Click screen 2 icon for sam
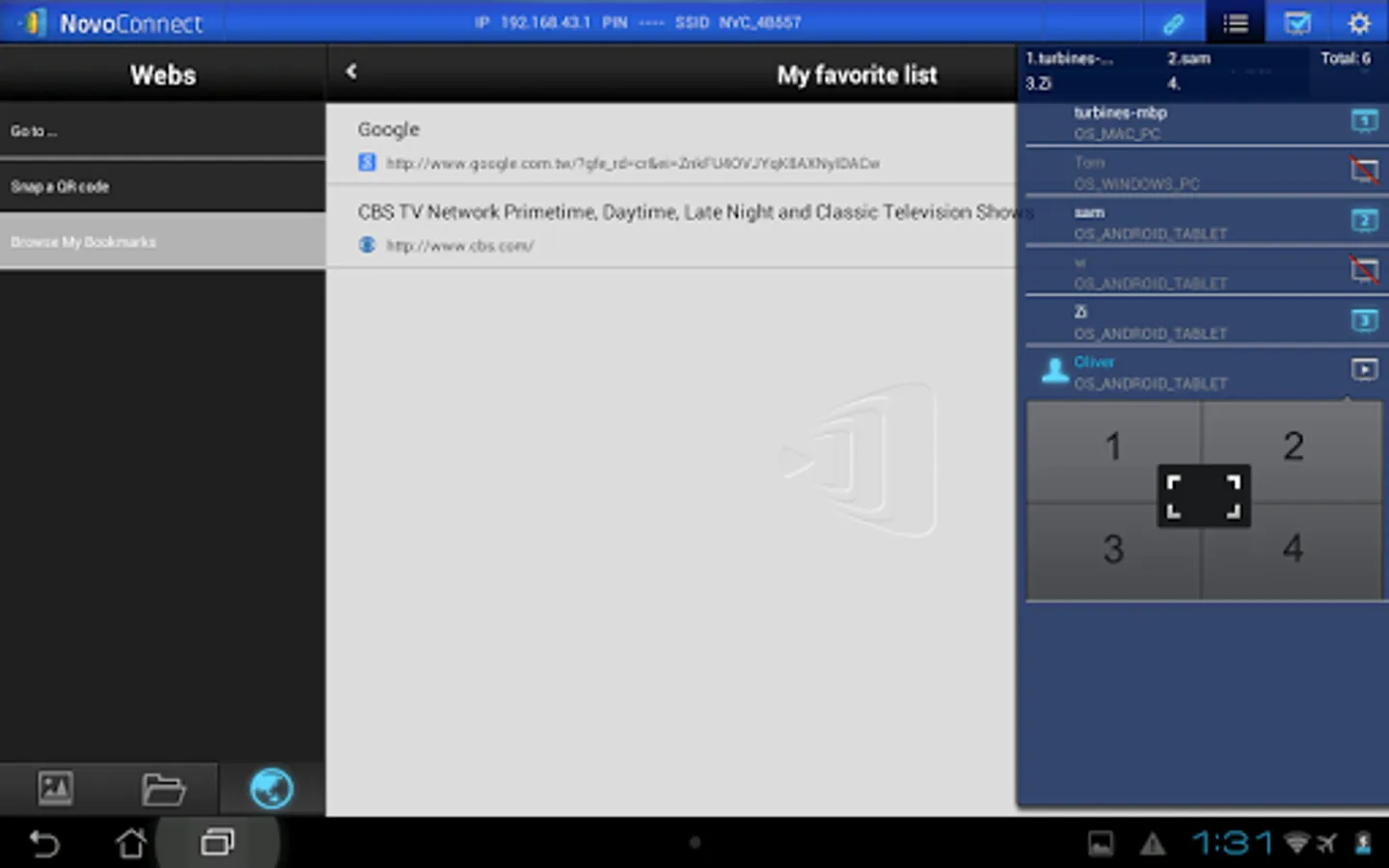 (x=1364, y=221)
